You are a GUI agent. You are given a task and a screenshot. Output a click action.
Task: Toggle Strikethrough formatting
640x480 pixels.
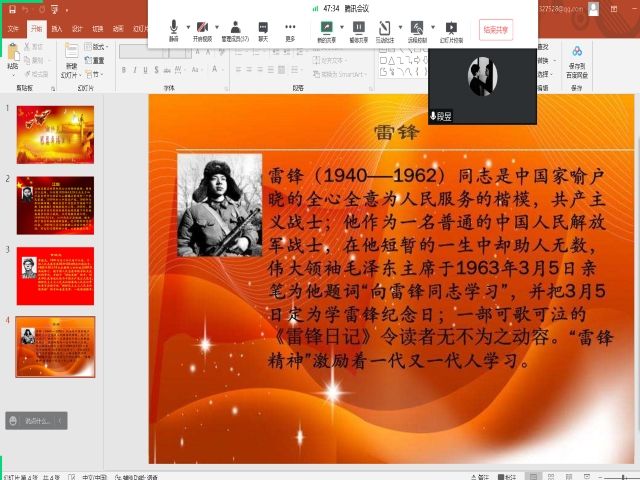coord(167,70)
